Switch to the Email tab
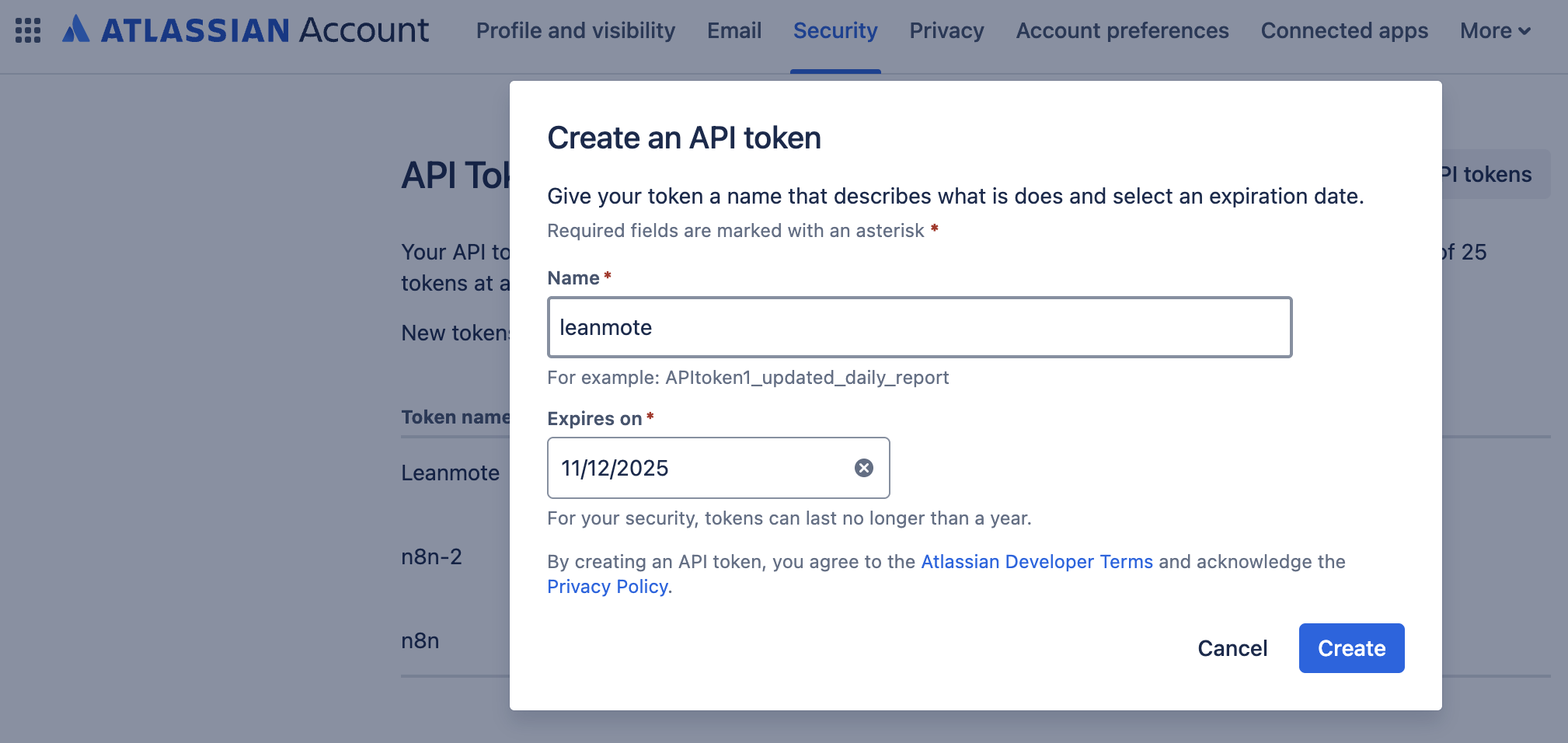This screenshot has height=743, width=1568. (733, 30)
